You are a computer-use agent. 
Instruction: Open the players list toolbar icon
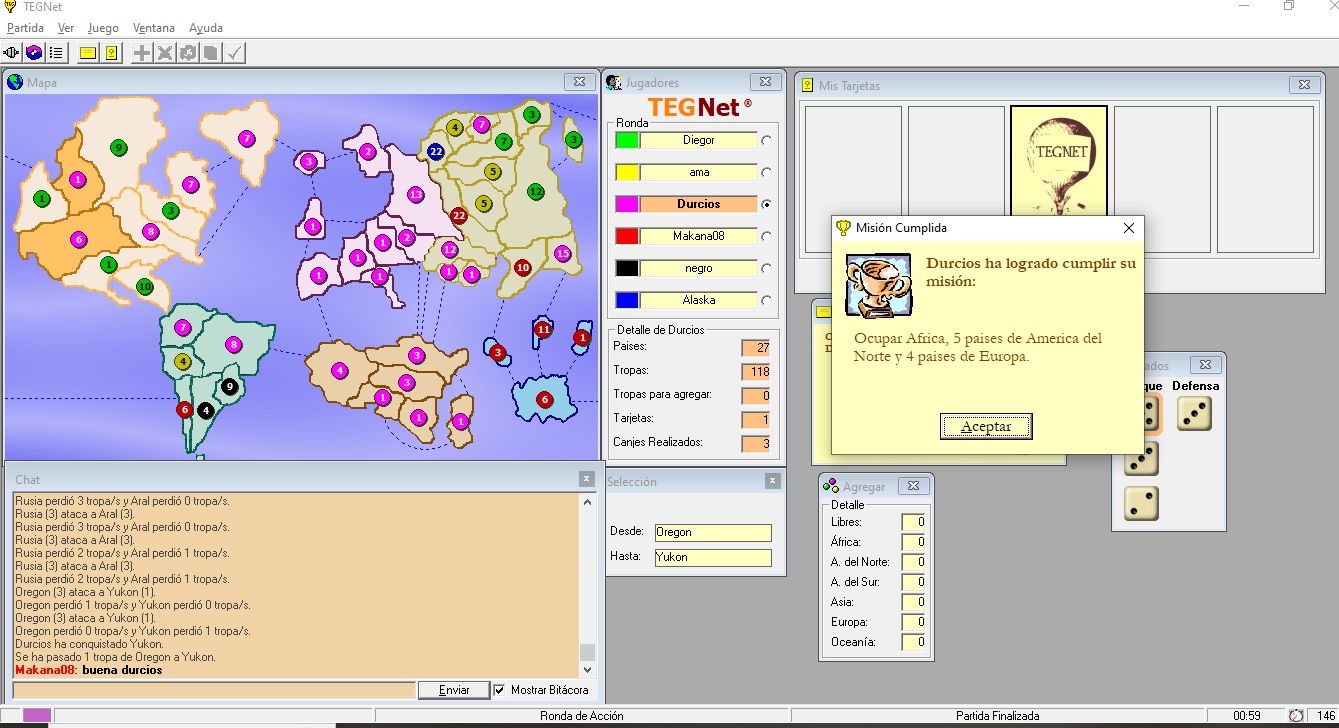pyautogui.click(x=56, y=53)
